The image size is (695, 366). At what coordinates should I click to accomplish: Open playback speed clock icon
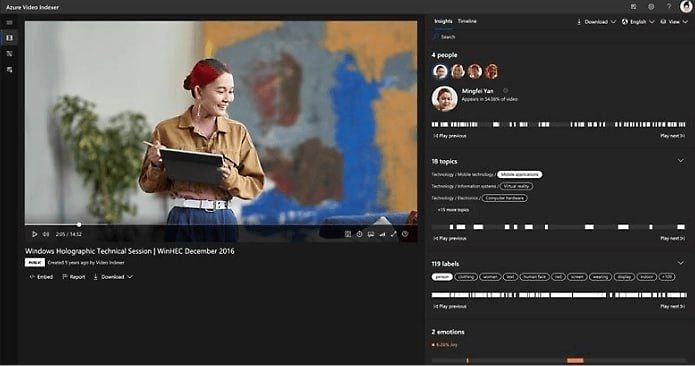click(359, 234)
